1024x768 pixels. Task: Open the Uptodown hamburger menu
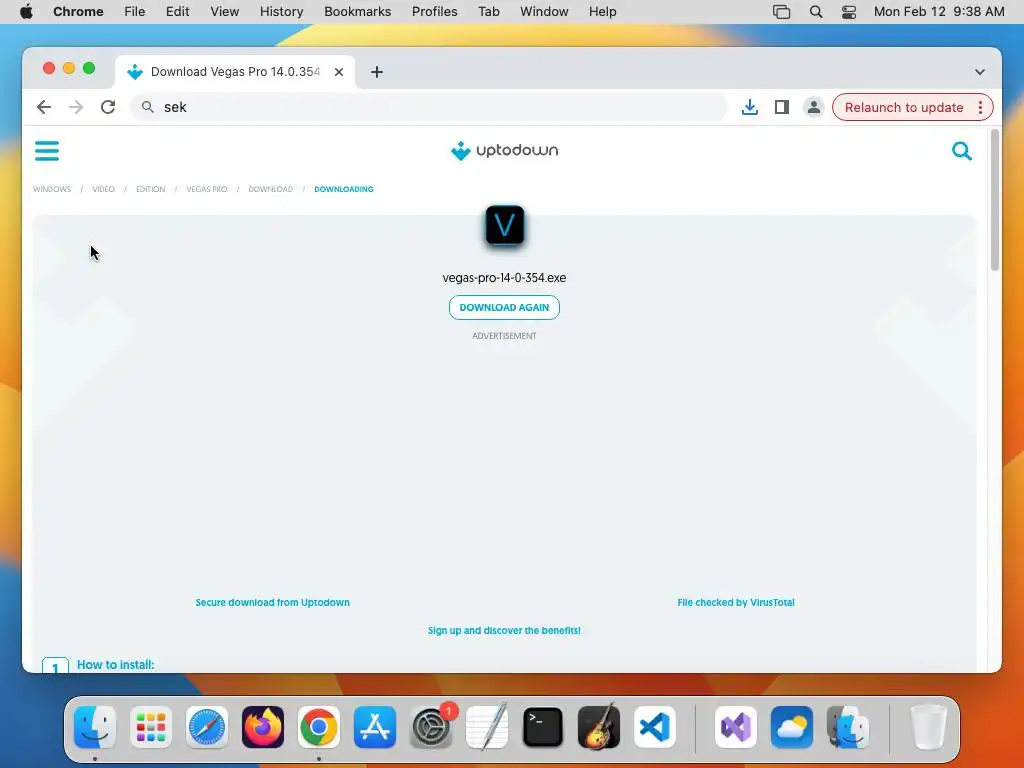(x=46, y=151)
